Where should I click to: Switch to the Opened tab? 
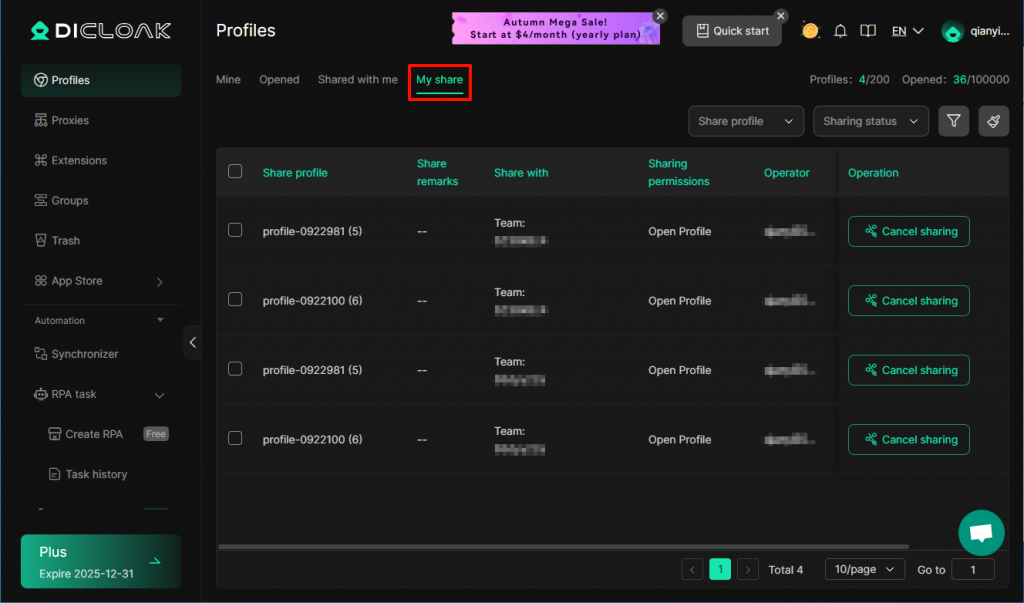[x=279, y=80]
